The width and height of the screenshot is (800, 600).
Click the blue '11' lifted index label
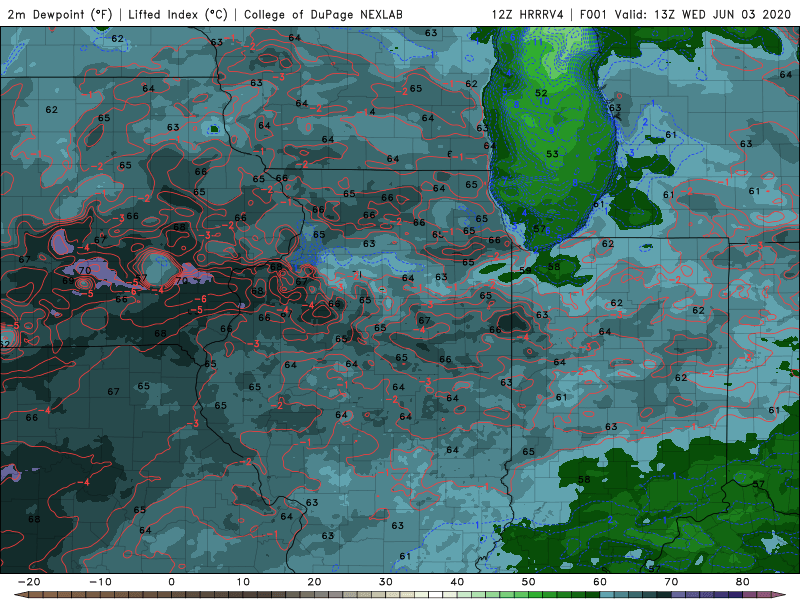(x=538, y=42)
